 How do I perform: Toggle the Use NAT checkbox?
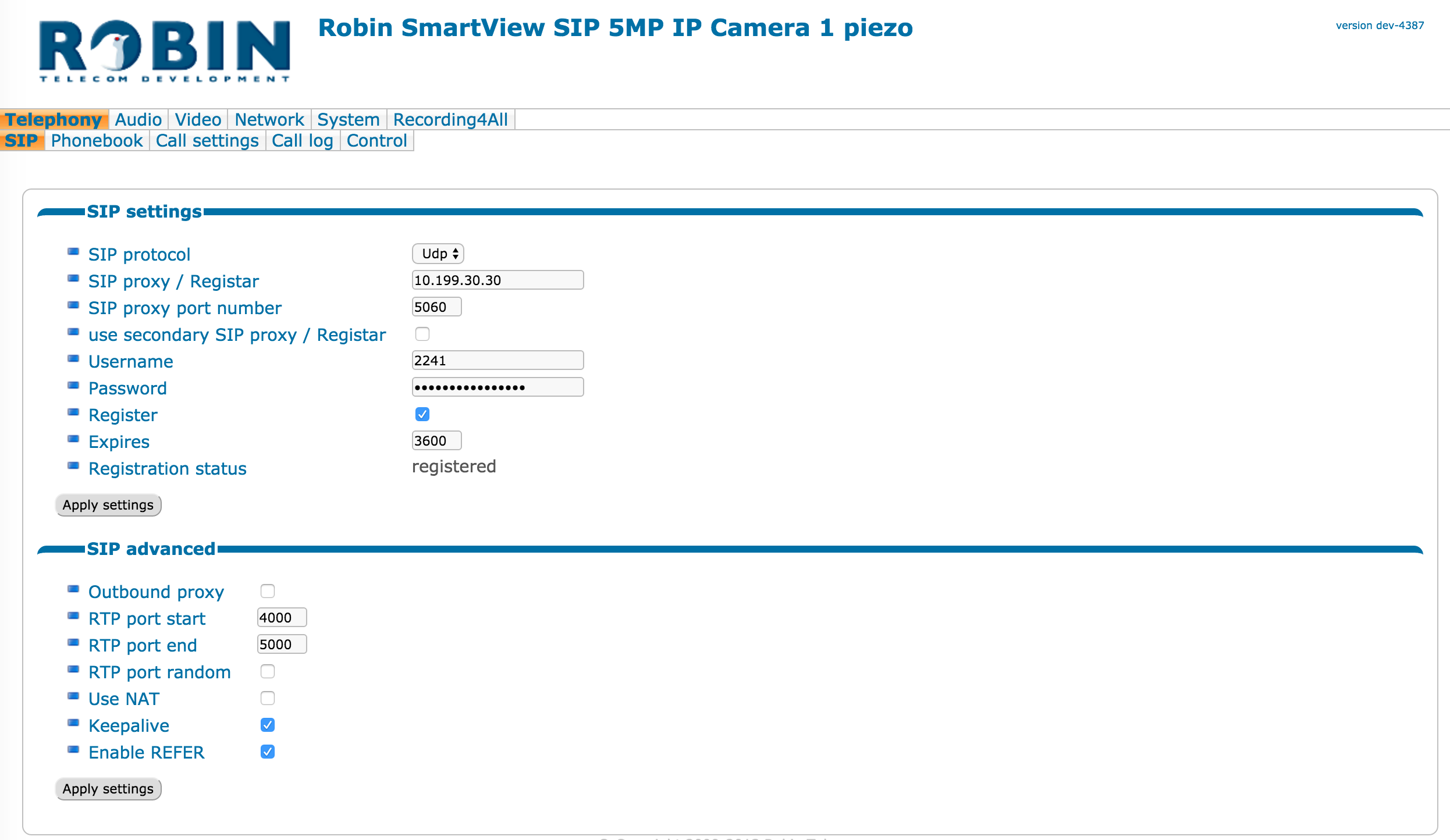268,698
